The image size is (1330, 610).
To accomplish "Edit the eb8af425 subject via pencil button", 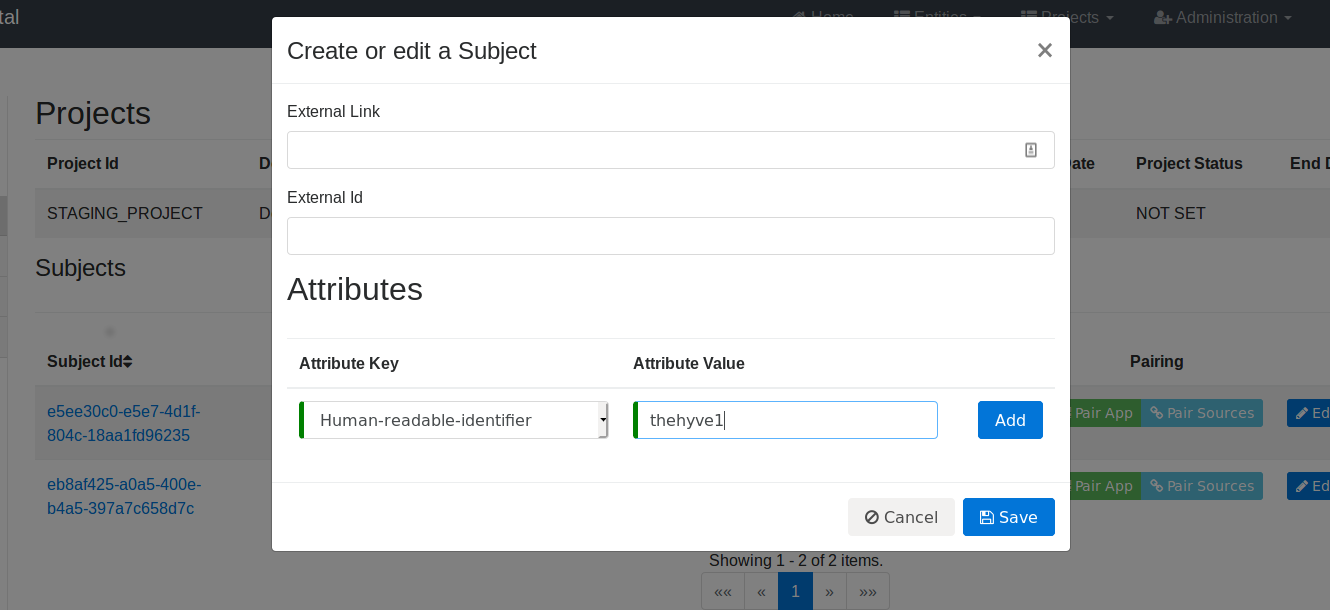I will coord(1308,486).
